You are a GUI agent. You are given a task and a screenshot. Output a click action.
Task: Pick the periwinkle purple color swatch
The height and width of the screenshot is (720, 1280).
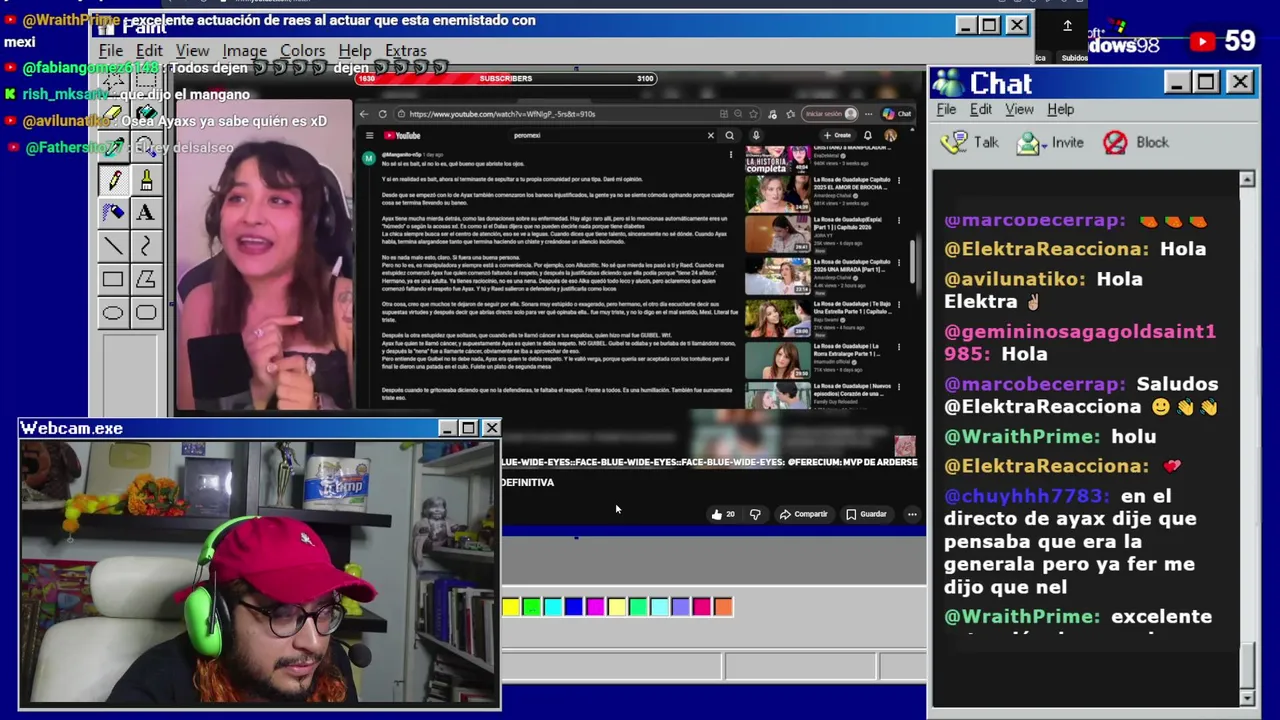[x=680, y=607]
